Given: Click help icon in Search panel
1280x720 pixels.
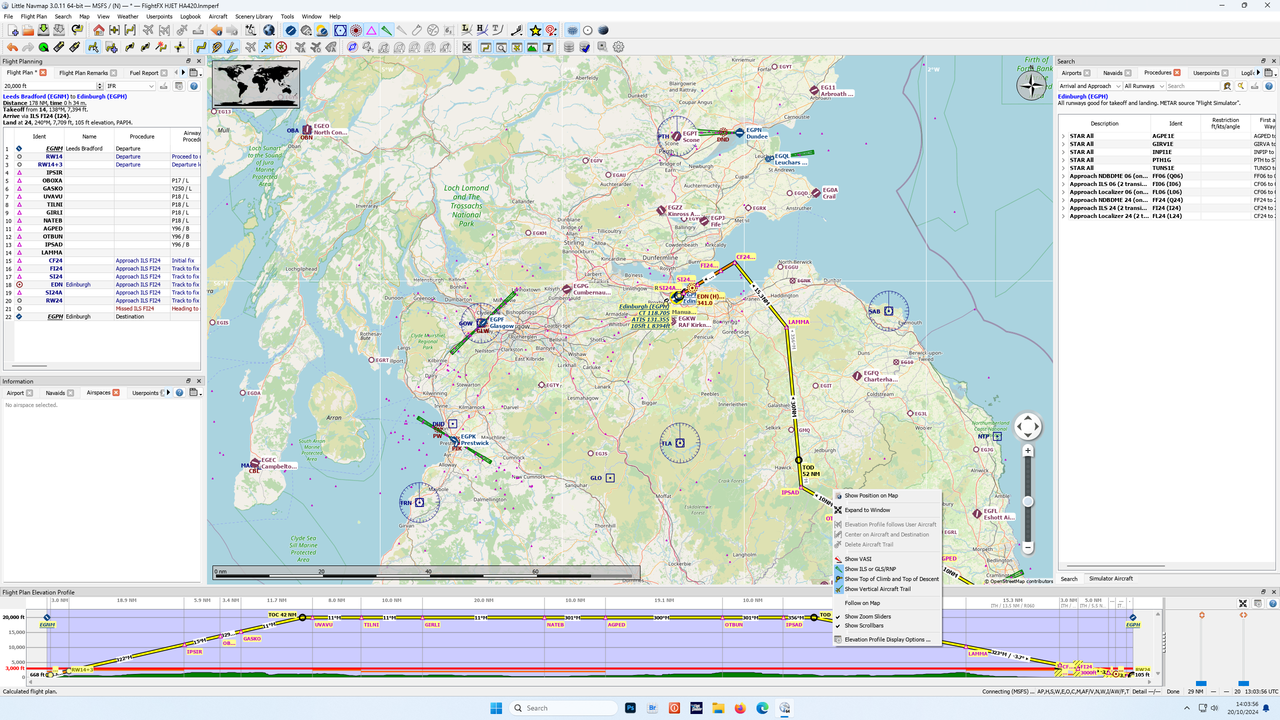Looking at the screenshot, I should pyautogui.click(x=1268, y=86).
